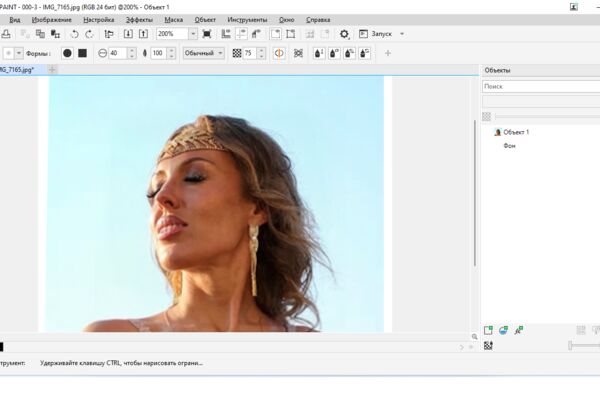Image resolution: width=600 pixels, height=400 pixels.
Task: Open the Изображение menu
Action: click(52, 20)
